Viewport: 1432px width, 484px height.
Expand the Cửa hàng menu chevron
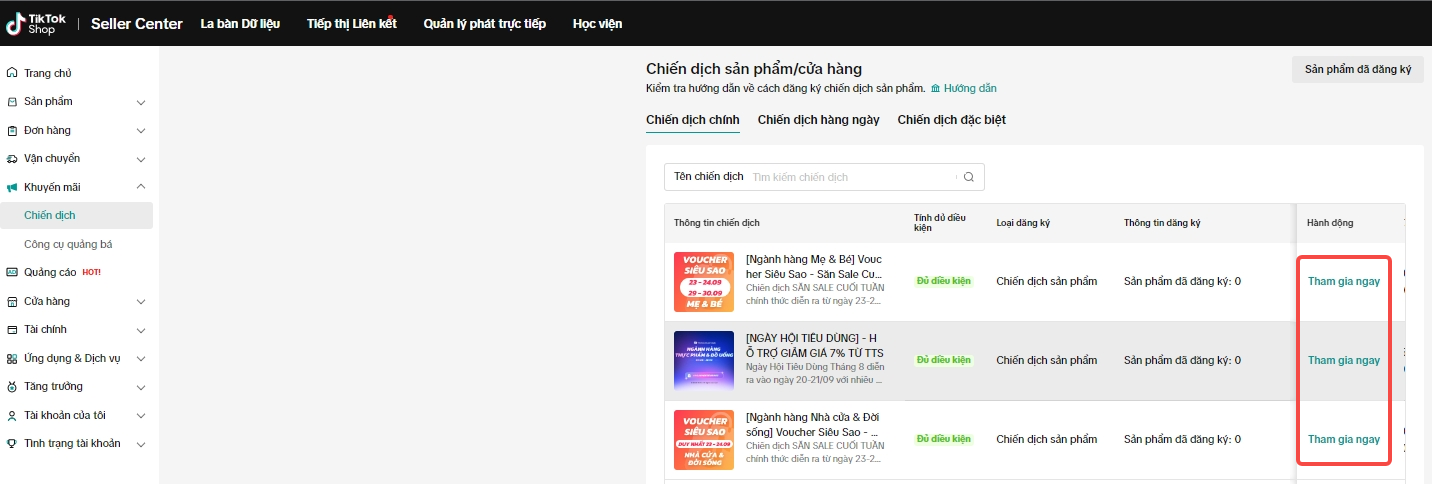pos(141,301)
